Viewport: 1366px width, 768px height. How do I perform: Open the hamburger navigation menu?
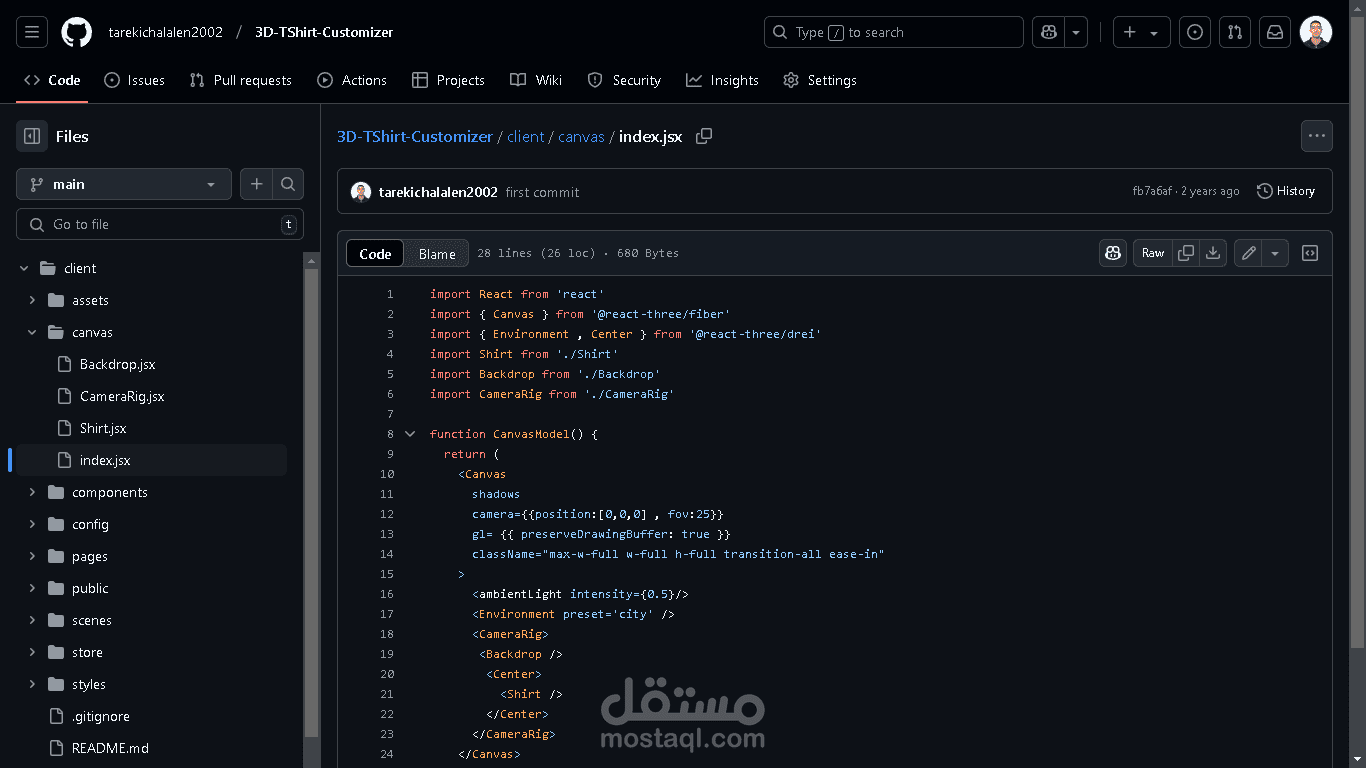(32, 32)
